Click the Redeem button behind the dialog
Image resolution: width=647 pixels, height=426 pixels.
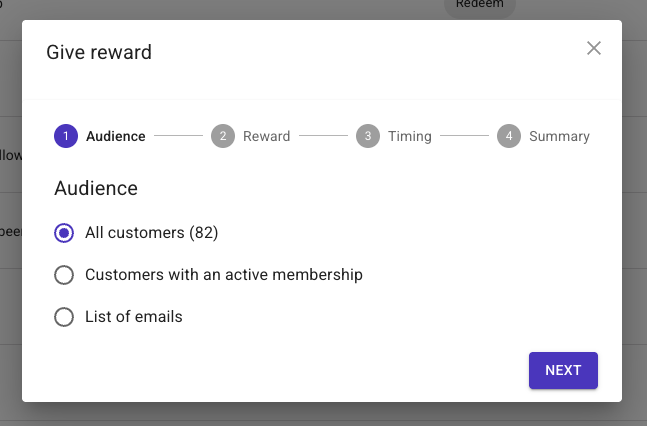pyautogui.click(x=479, y=6)
